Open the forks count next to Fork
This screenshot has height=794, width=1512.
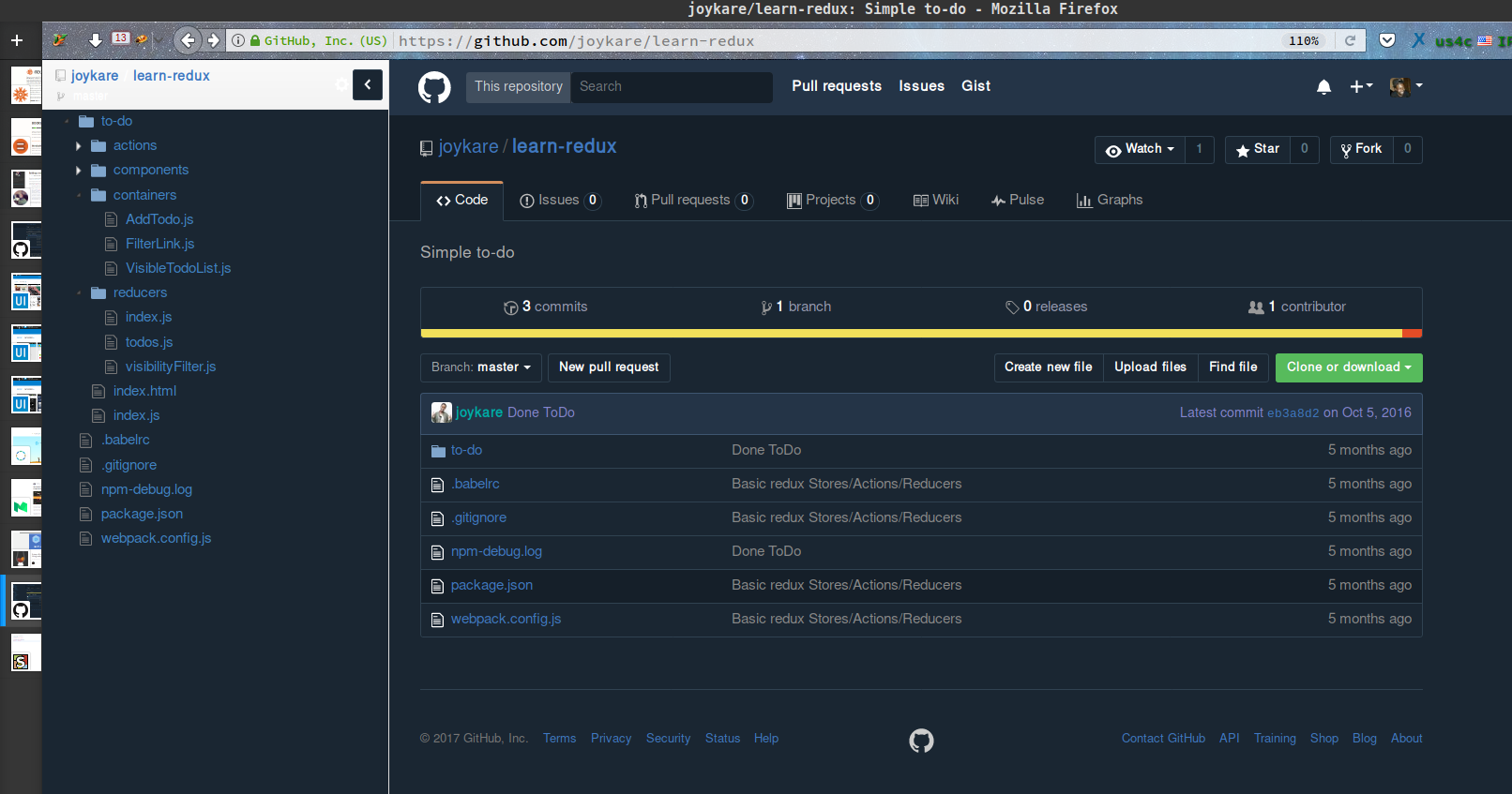(1408, 149)
